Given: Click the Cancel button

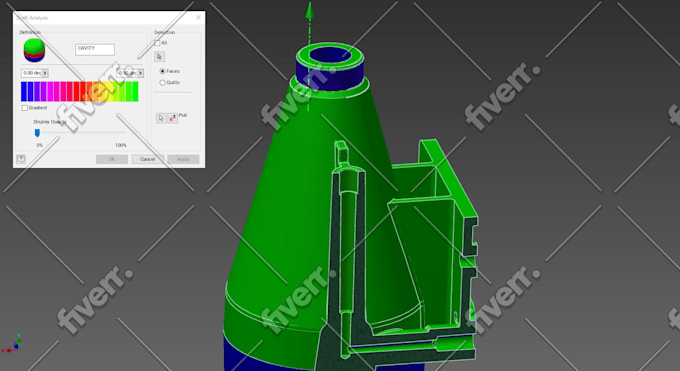Looking at the screenshot, I should point(147,159).
